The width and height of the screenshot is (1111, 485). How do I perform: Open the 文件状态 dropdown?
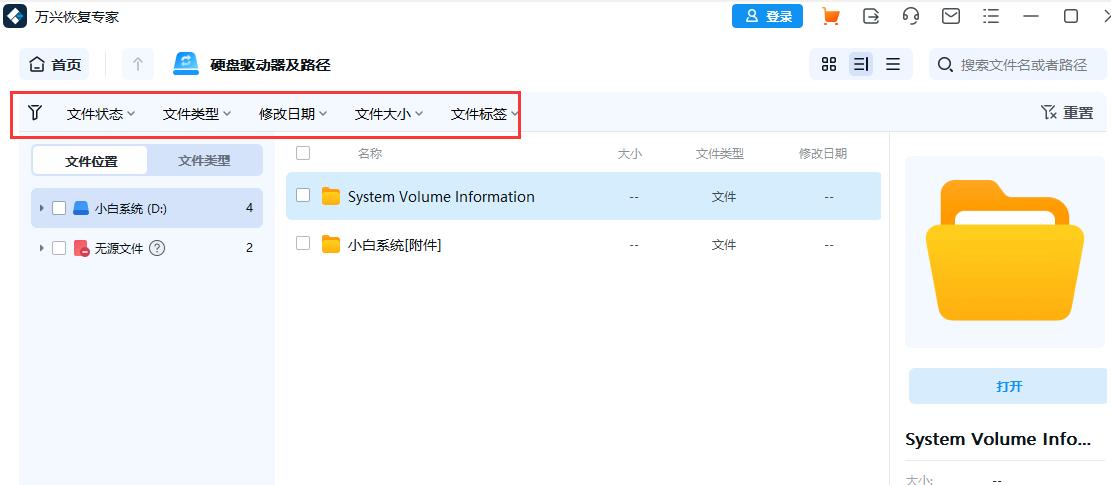[x=101, y=113]
